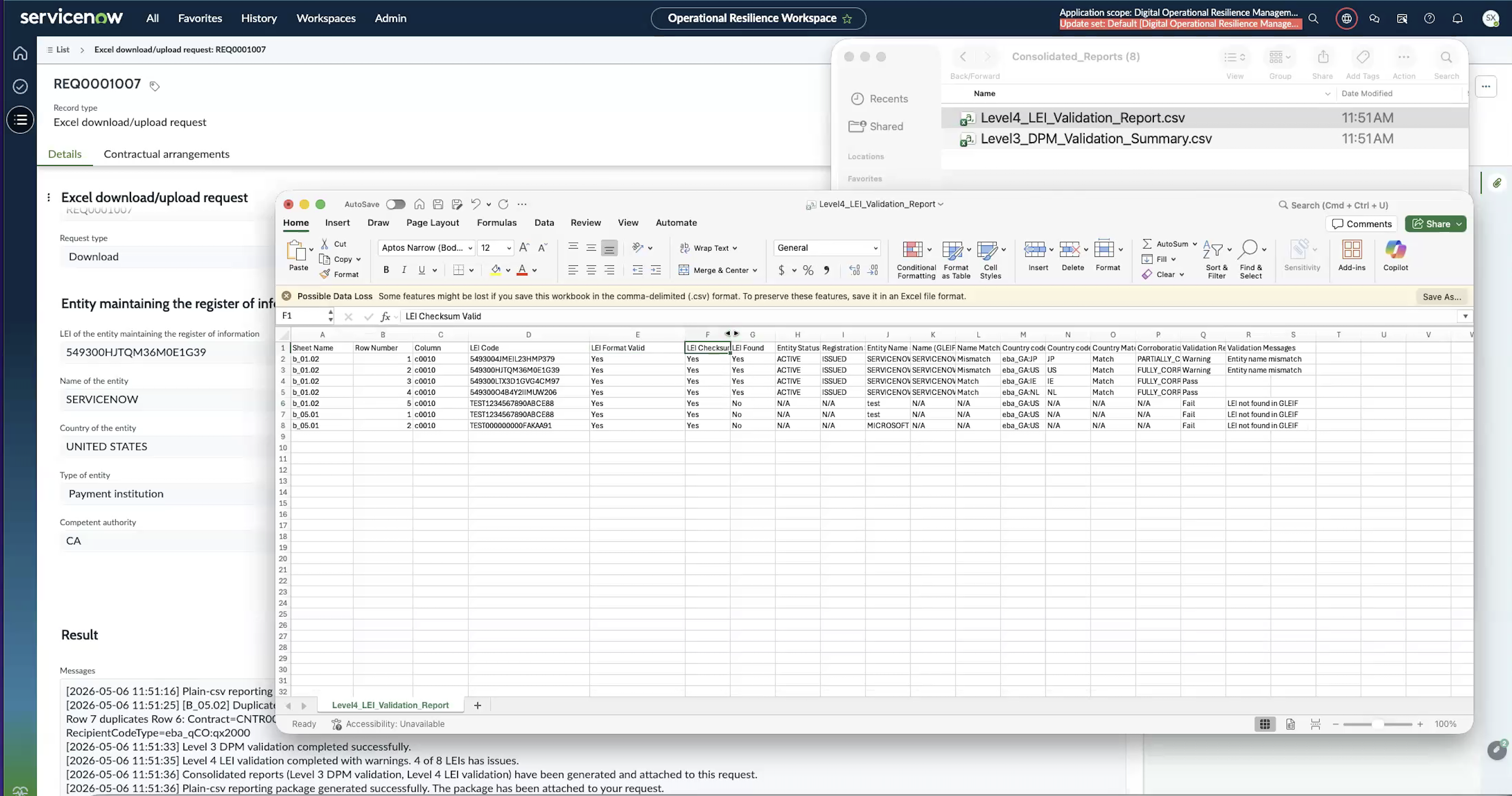
Task: Select the list view icon in sidebar
Action: pyautogui.click(x=20, y=120)
